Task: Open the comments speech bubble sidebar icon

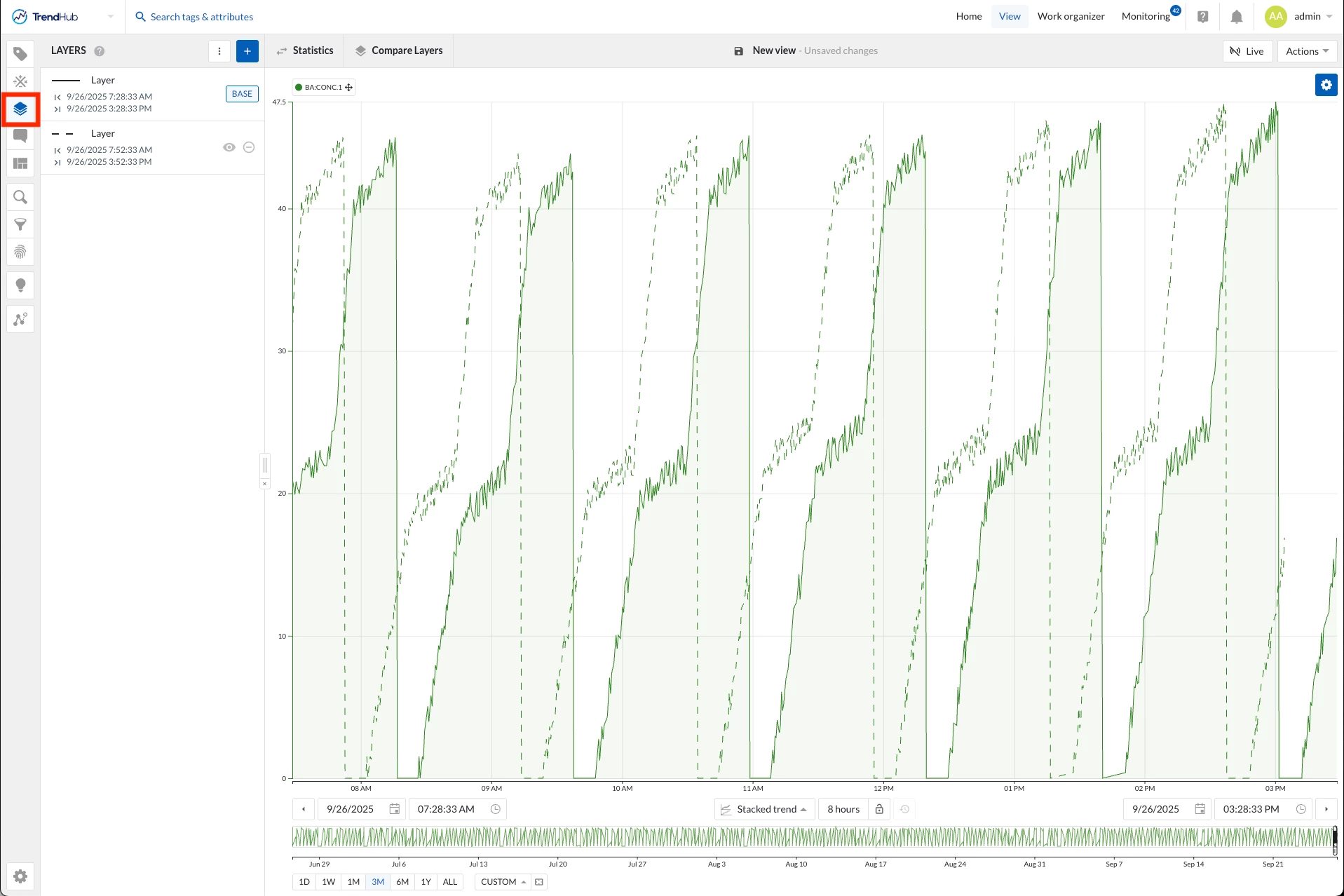Action: [20, 136]
